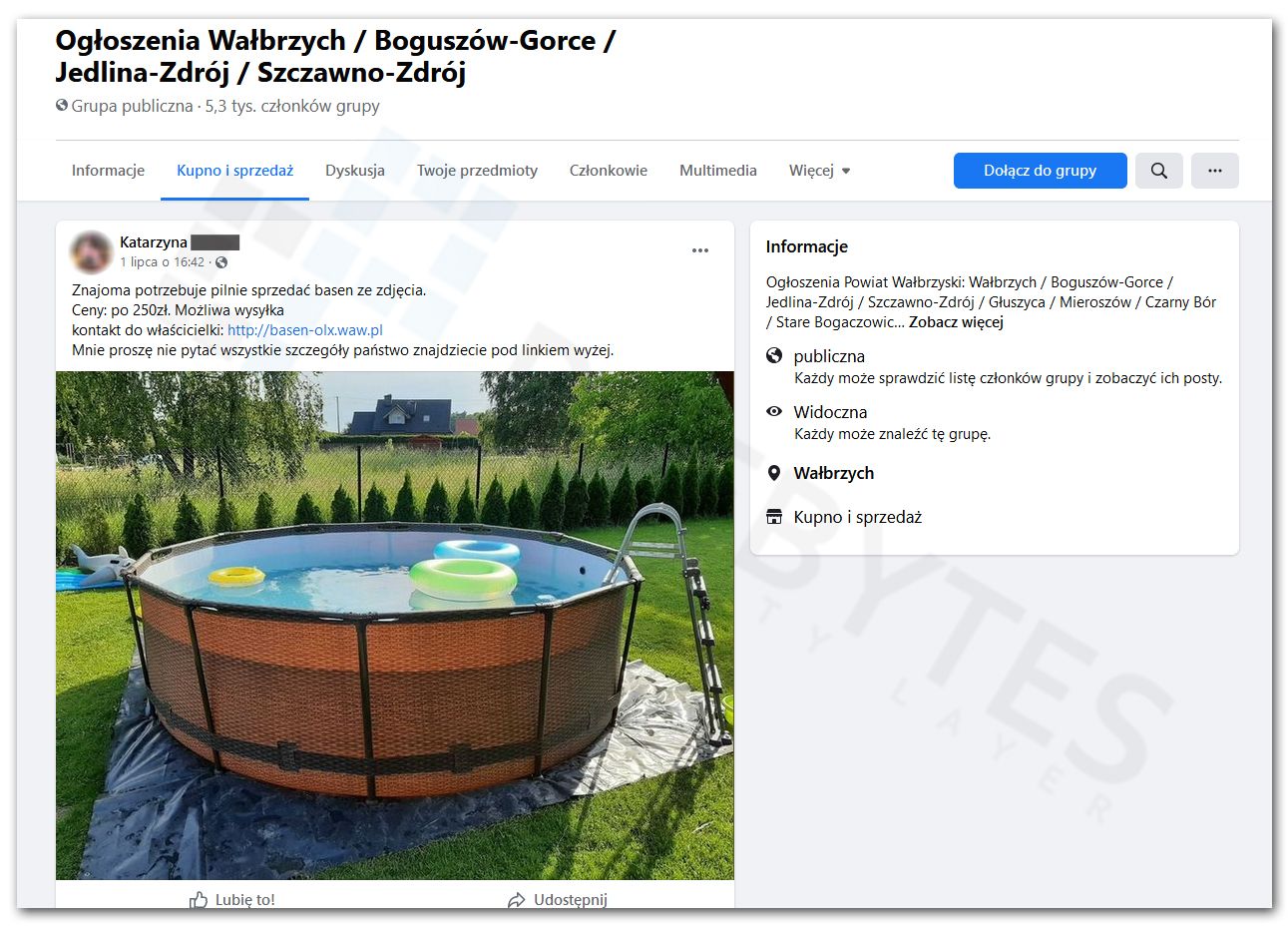Select the Członkowie tab
1288x927 pixels.
609,171
